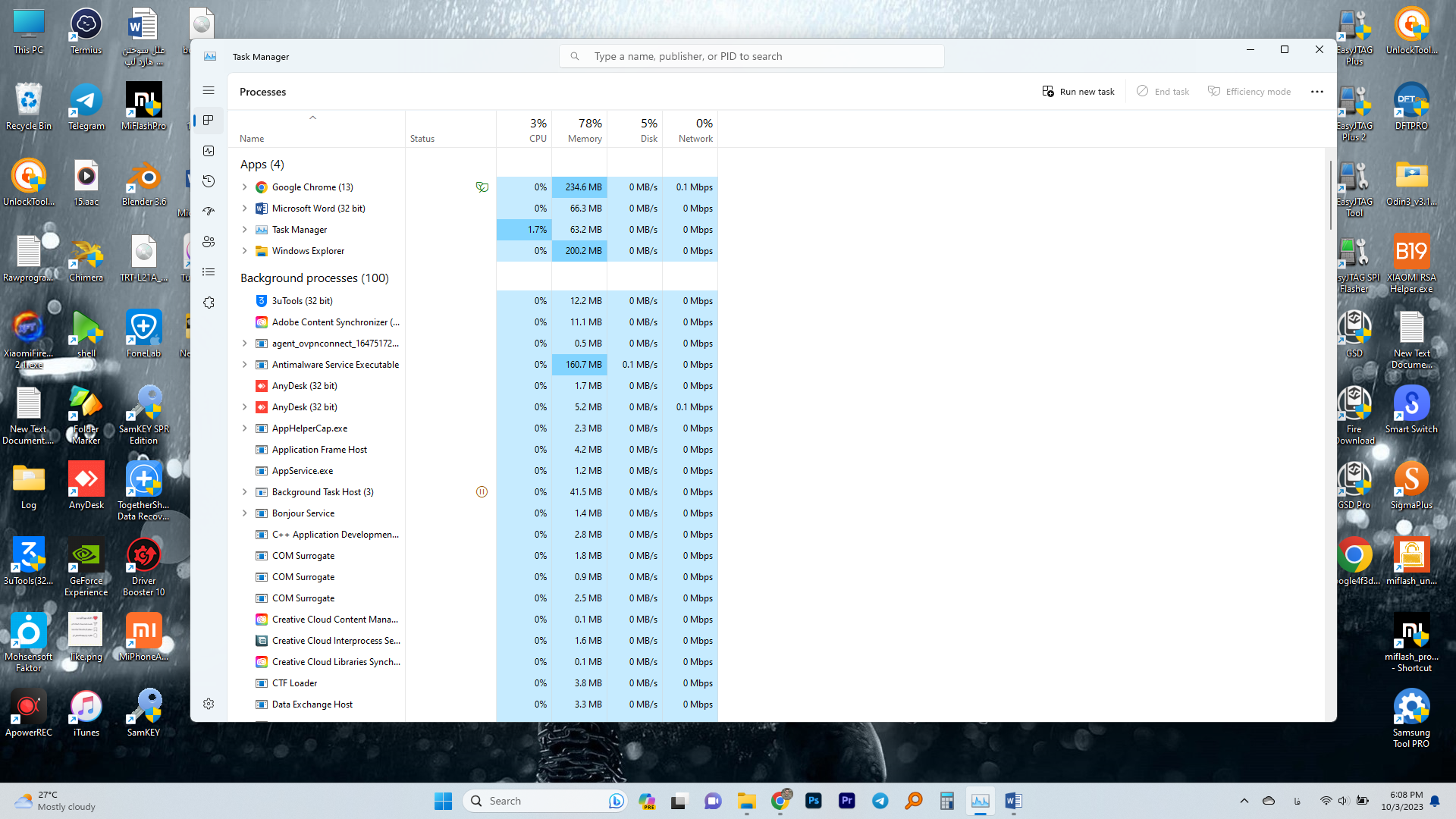Toggle the hamburger navigation menu

coord(209,90)
